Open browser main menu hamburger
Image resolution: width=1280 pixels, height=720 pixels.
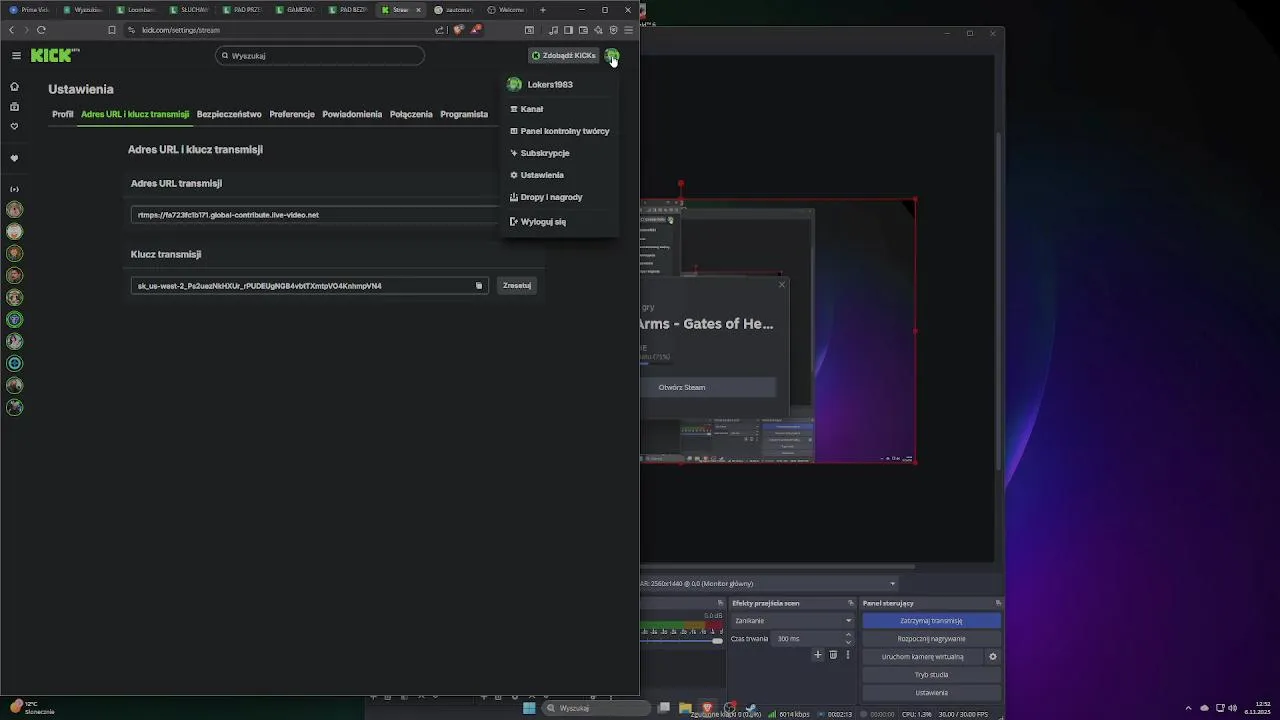click(628, 30)
